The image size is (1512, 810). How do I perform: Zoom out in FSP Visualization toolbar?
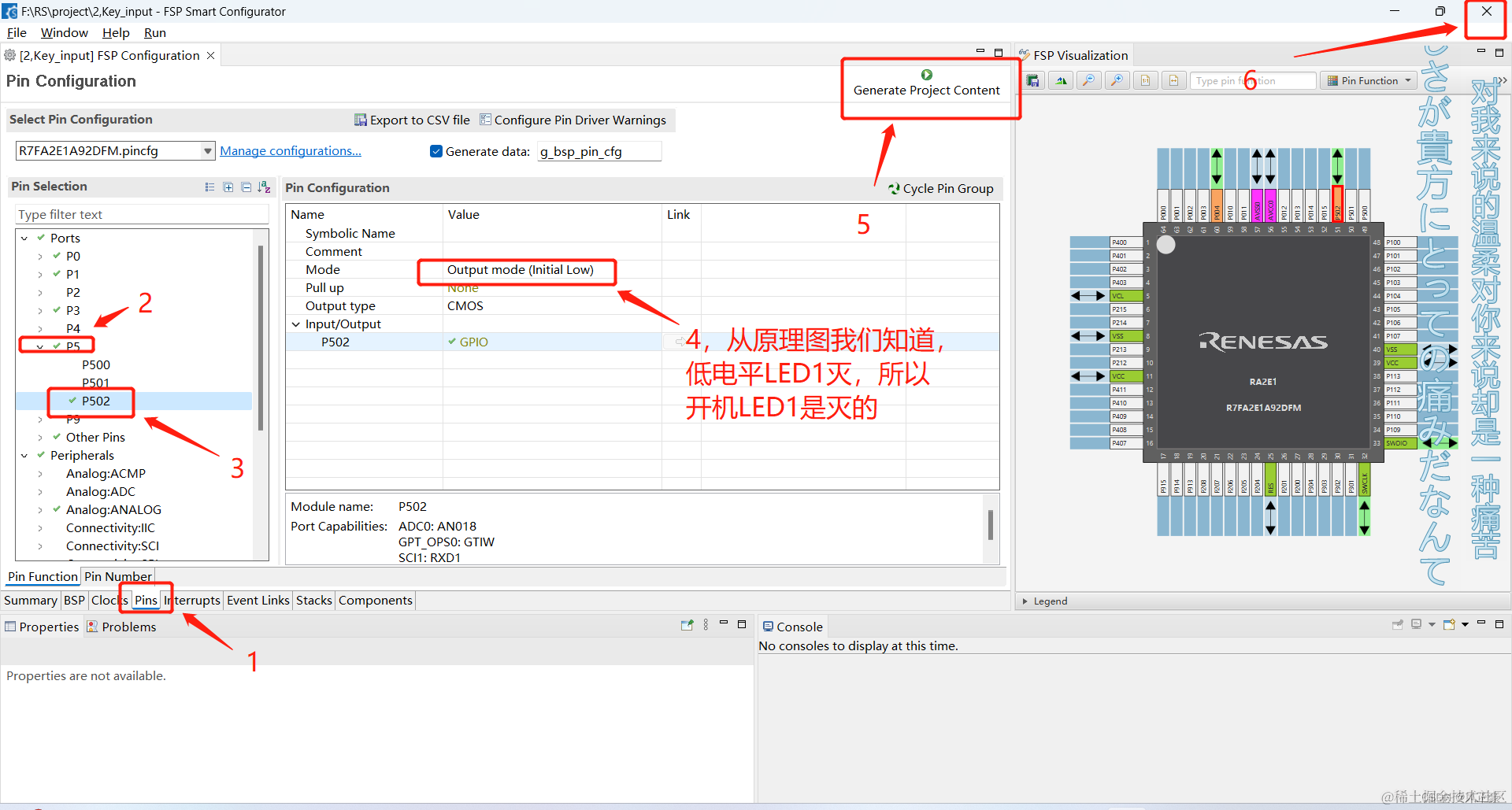[x=1089, y=80]
